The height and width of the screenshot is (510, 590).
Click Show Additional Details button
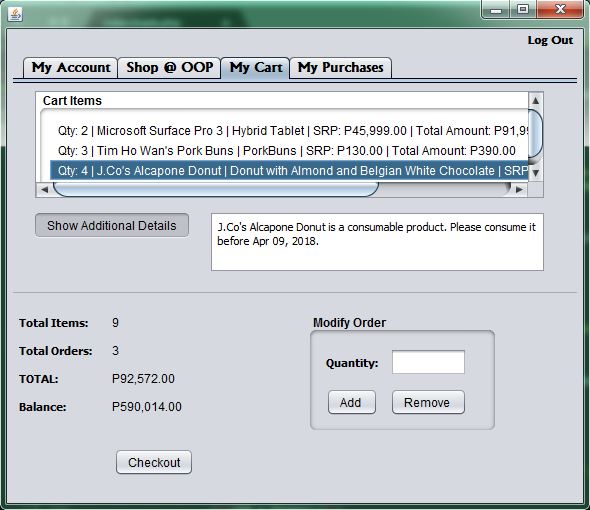(112, 225)
